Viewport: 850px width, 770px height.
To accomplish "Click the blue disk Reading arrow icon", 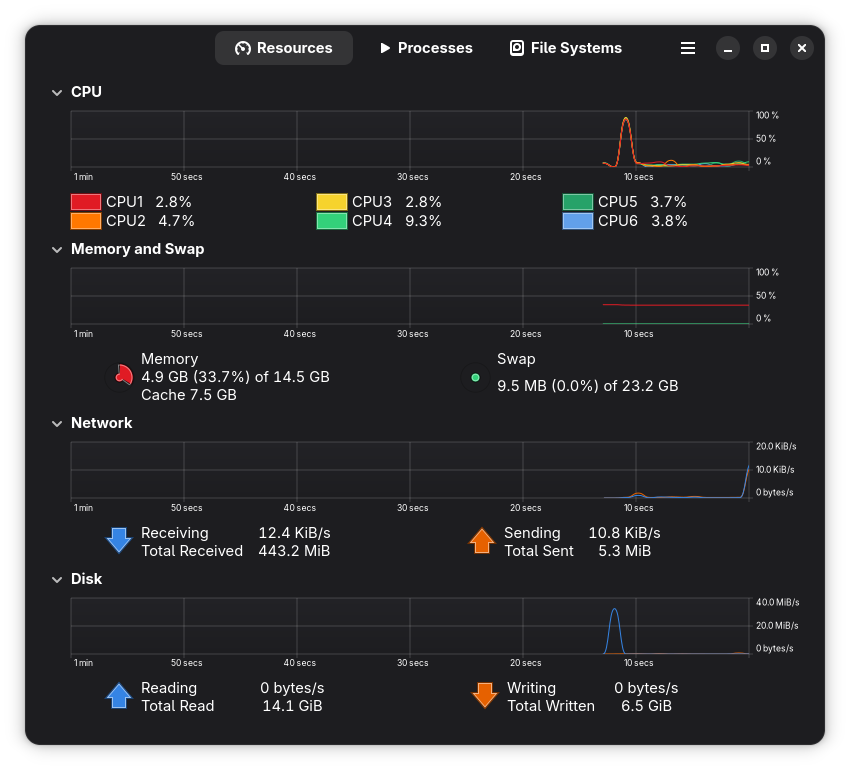I will pyautogui.click(x=119, y=696).
